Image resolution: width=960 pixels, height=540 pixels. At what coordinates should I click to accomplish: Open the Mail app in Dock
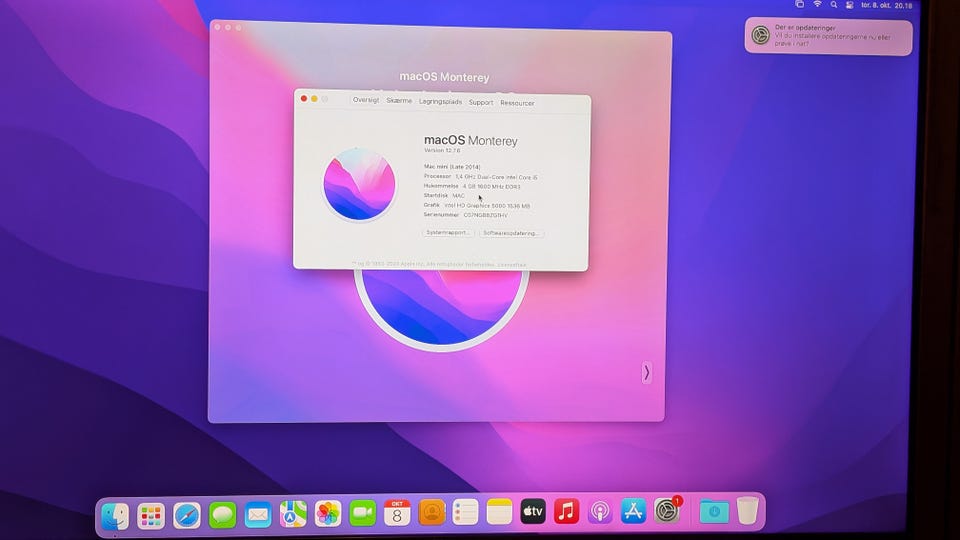click(258, 514)
